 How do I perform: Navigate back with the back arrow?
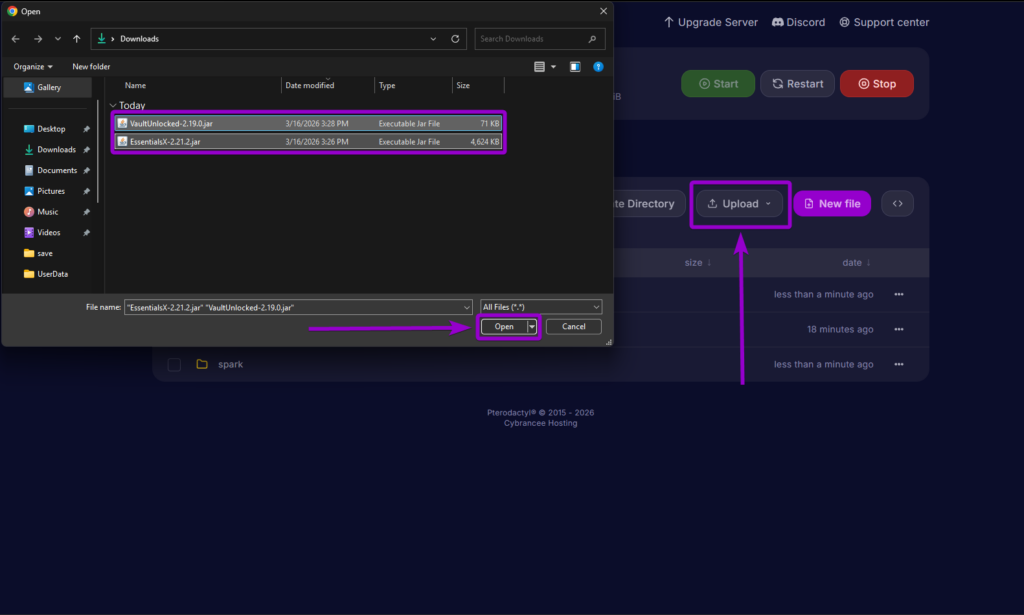[15, 38]
